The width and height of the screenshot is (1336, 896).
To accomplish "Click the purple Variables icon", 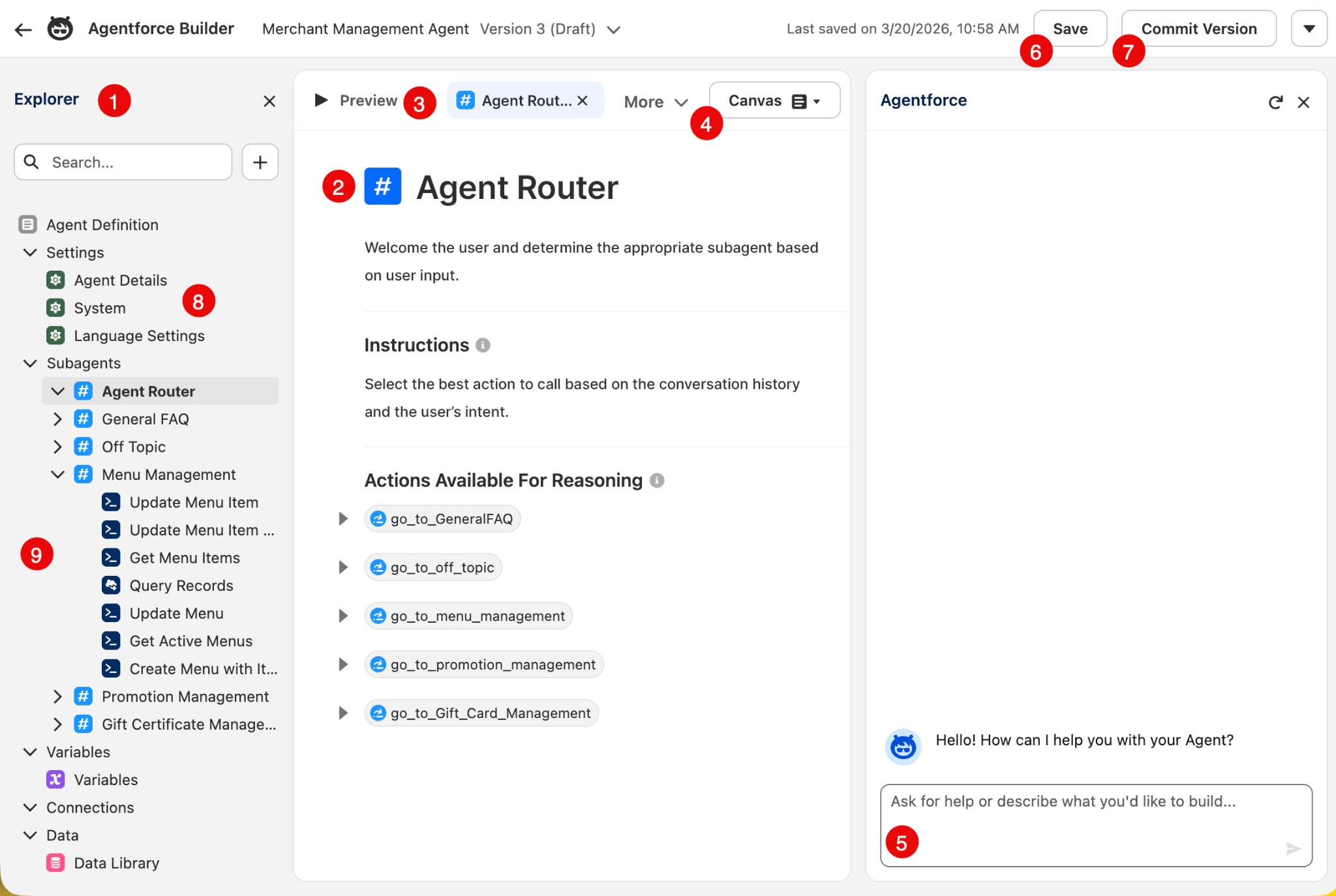I will [x=56, y=779].
